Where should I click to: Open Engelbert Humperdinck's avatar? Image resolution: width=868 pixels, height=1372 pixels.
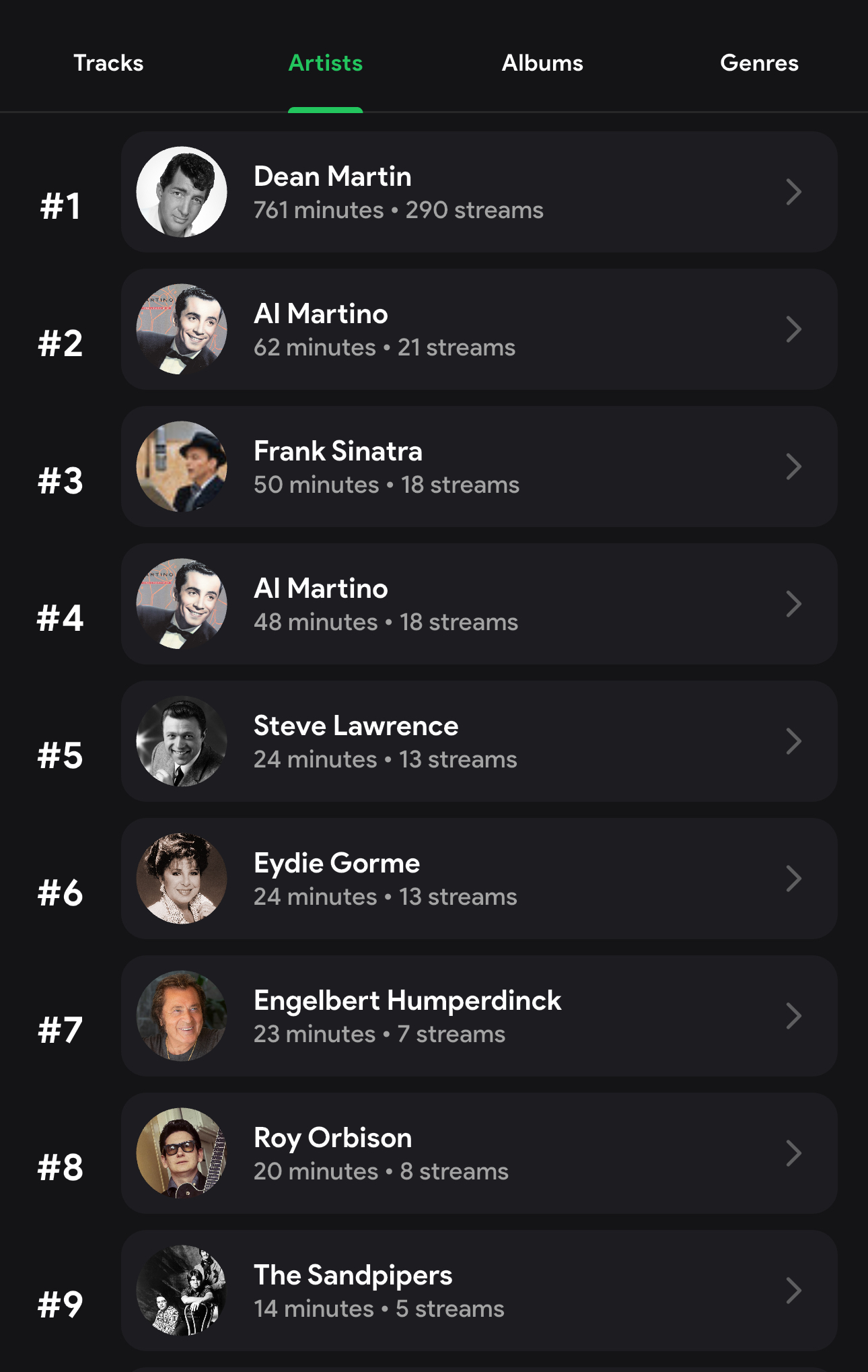point(182,1016)
